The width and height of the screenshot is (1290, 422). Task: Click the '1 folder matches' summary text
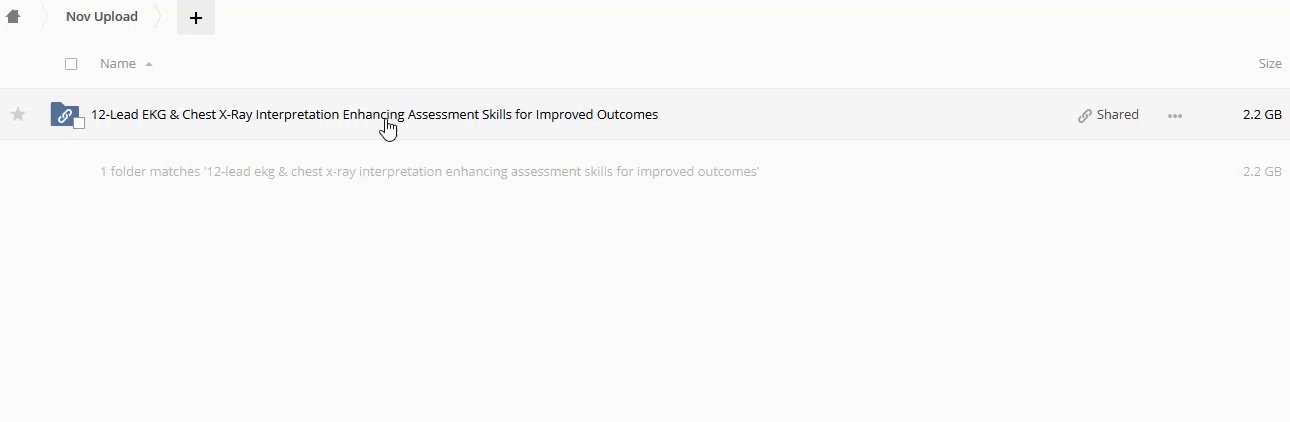pyautogui.click(x=430, y=172)
